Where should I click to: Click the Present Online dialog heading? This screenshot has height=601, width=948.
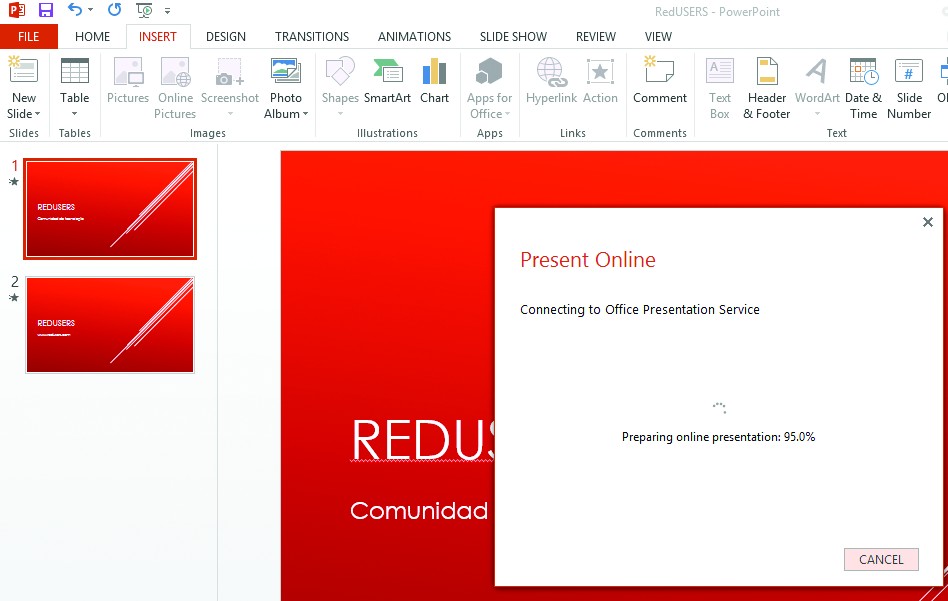tap(588, 259)
